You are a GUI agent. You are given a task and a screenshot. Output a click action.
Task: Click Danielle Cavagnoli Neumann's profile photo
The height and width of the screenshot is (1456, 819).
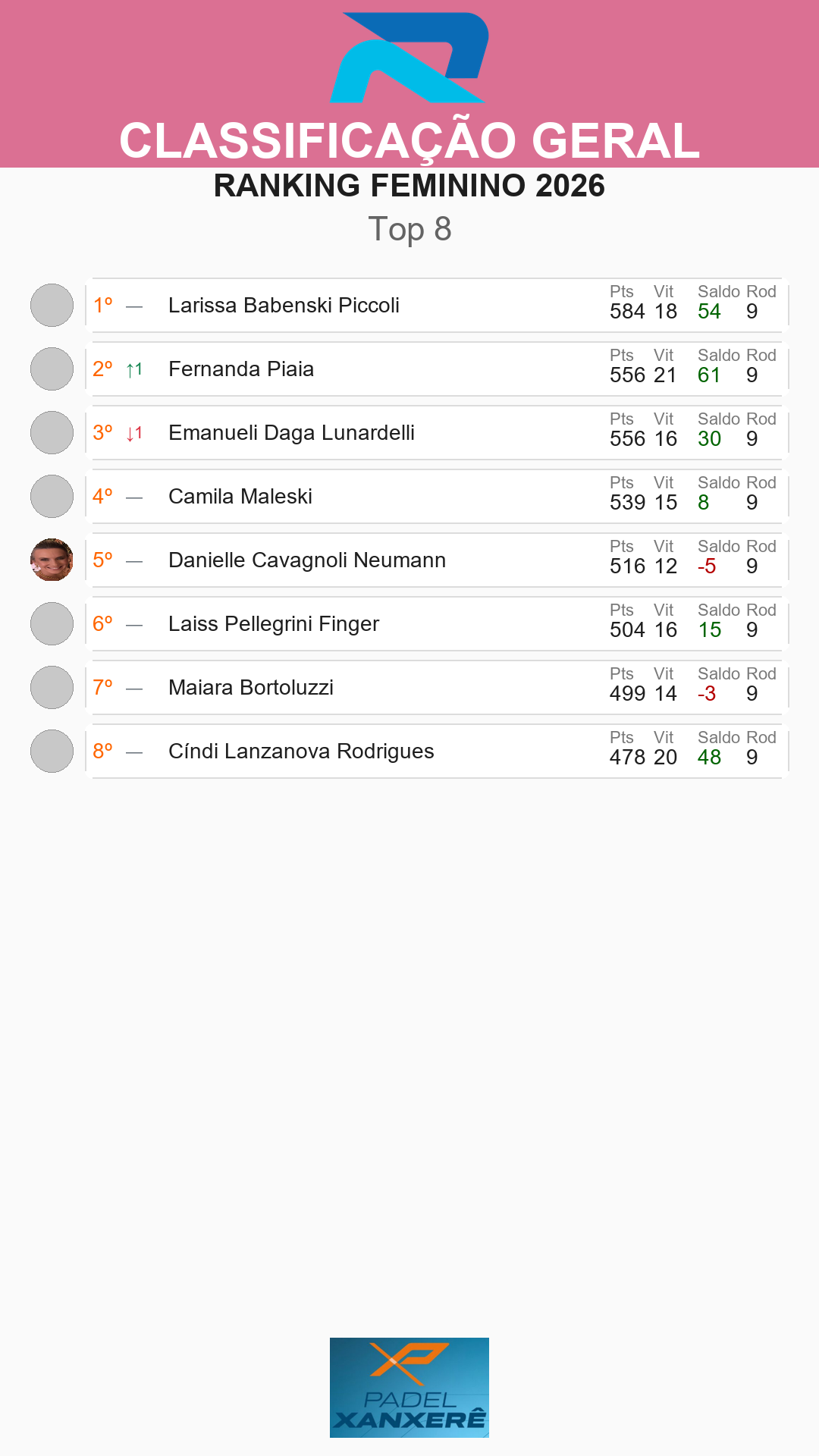(x=52, y=560)
